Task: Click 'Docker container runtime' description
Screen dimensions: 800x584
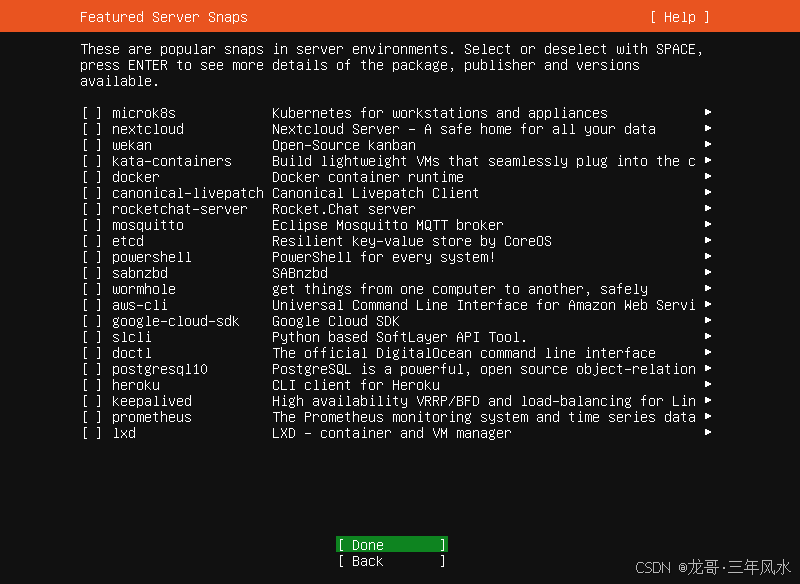Action: [x=367, y=177]
